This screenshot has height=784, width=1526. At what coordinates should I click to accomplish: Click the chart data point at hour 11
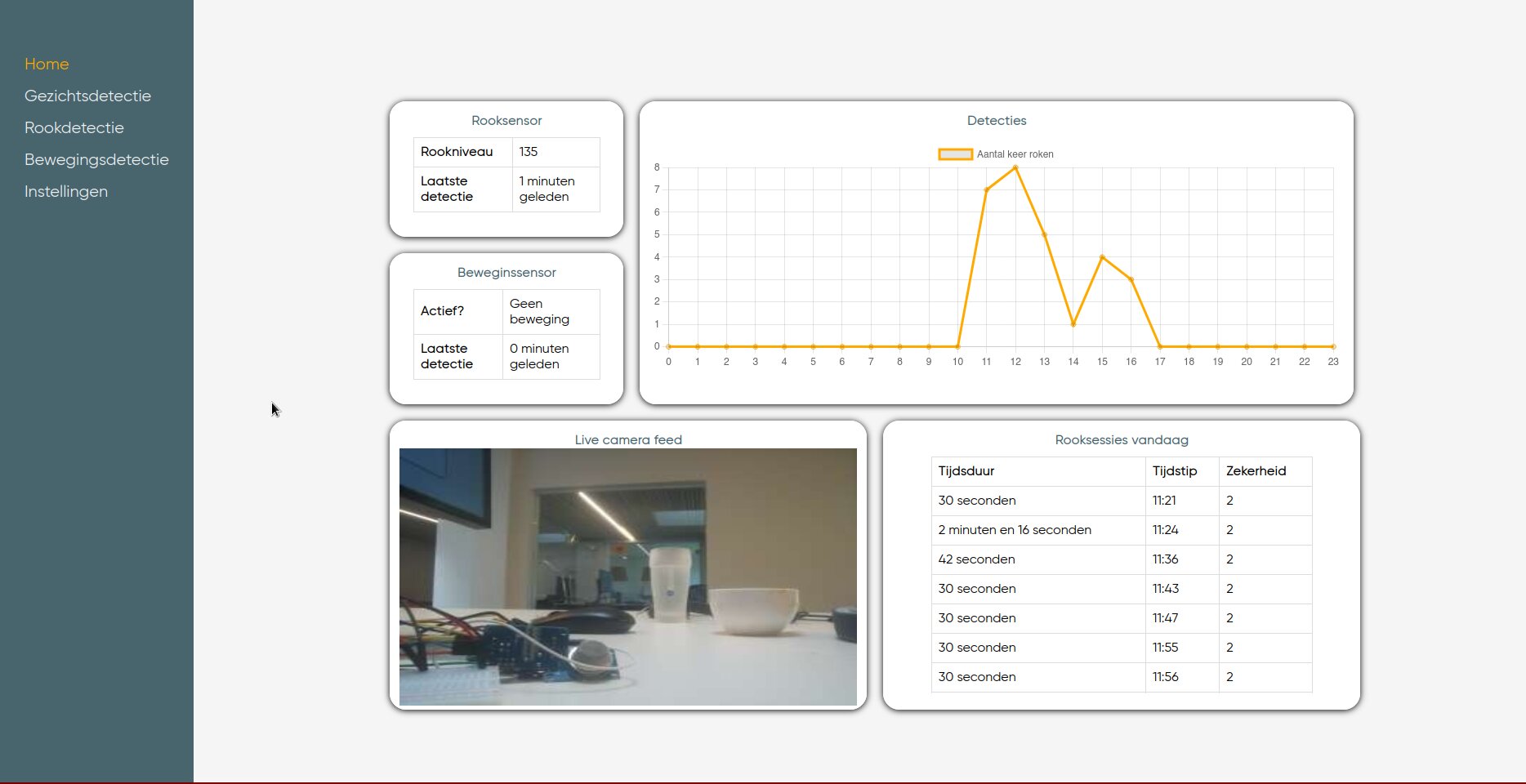click(x=987, y=190)
